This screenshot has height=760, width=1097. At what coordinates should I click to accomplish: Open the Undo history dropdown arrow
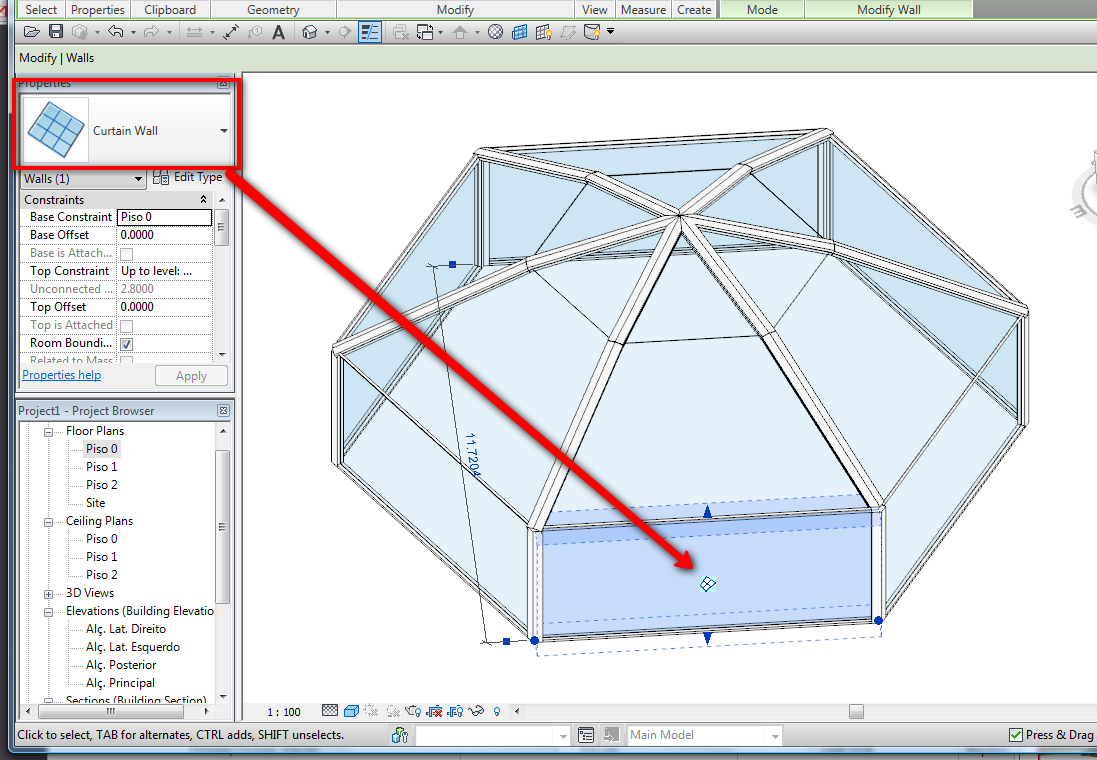pos(133,32)
